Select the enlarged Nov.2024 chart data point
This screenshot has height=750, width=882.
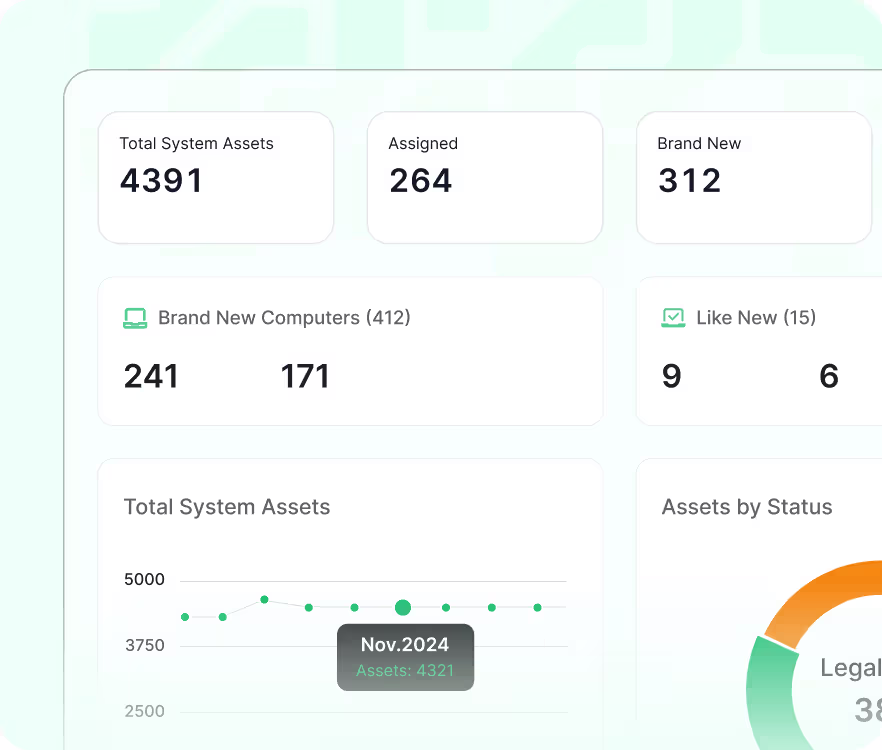click(403, 607)
